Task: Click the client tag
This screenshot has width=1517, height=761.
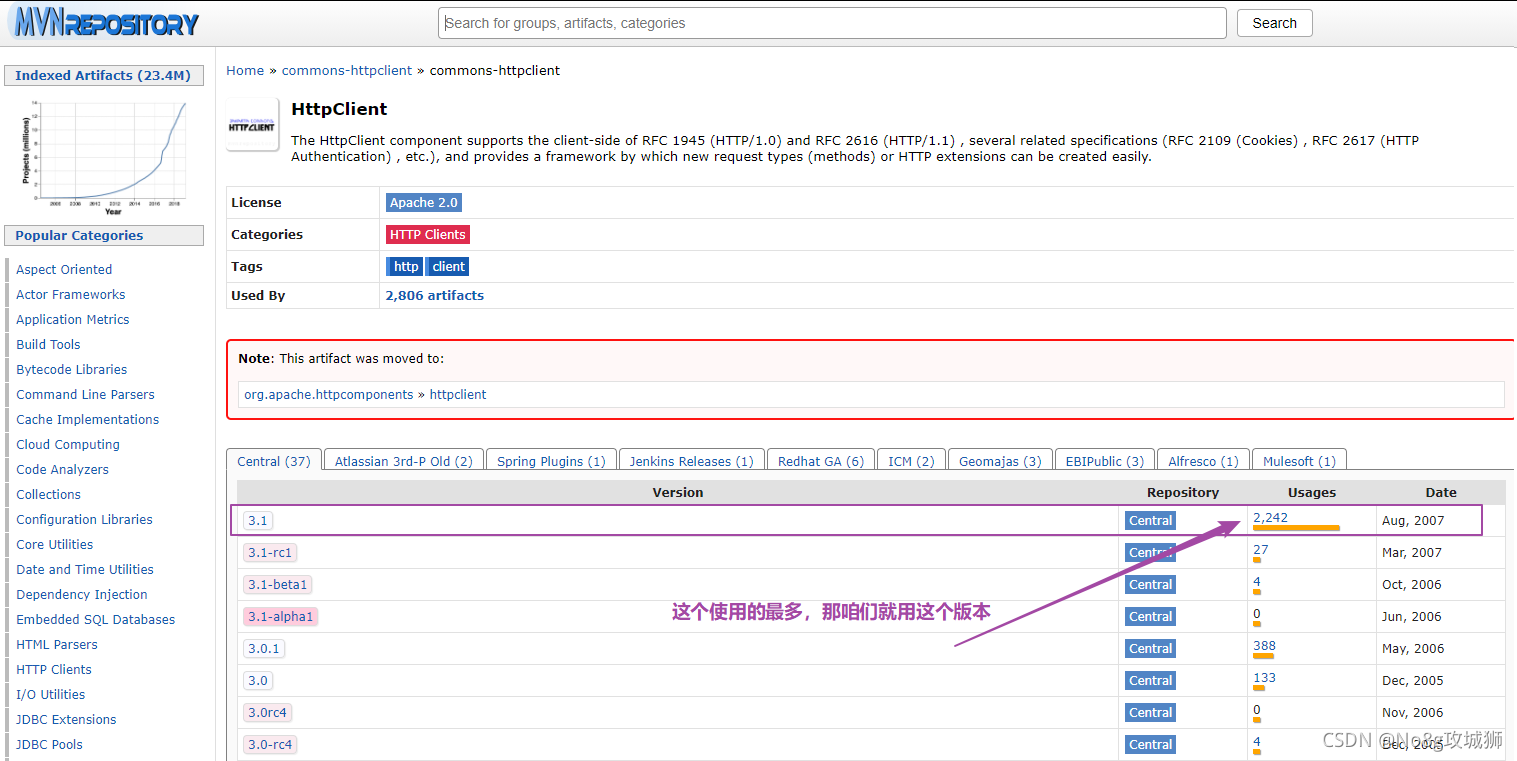Action: (x=448, y=266)
